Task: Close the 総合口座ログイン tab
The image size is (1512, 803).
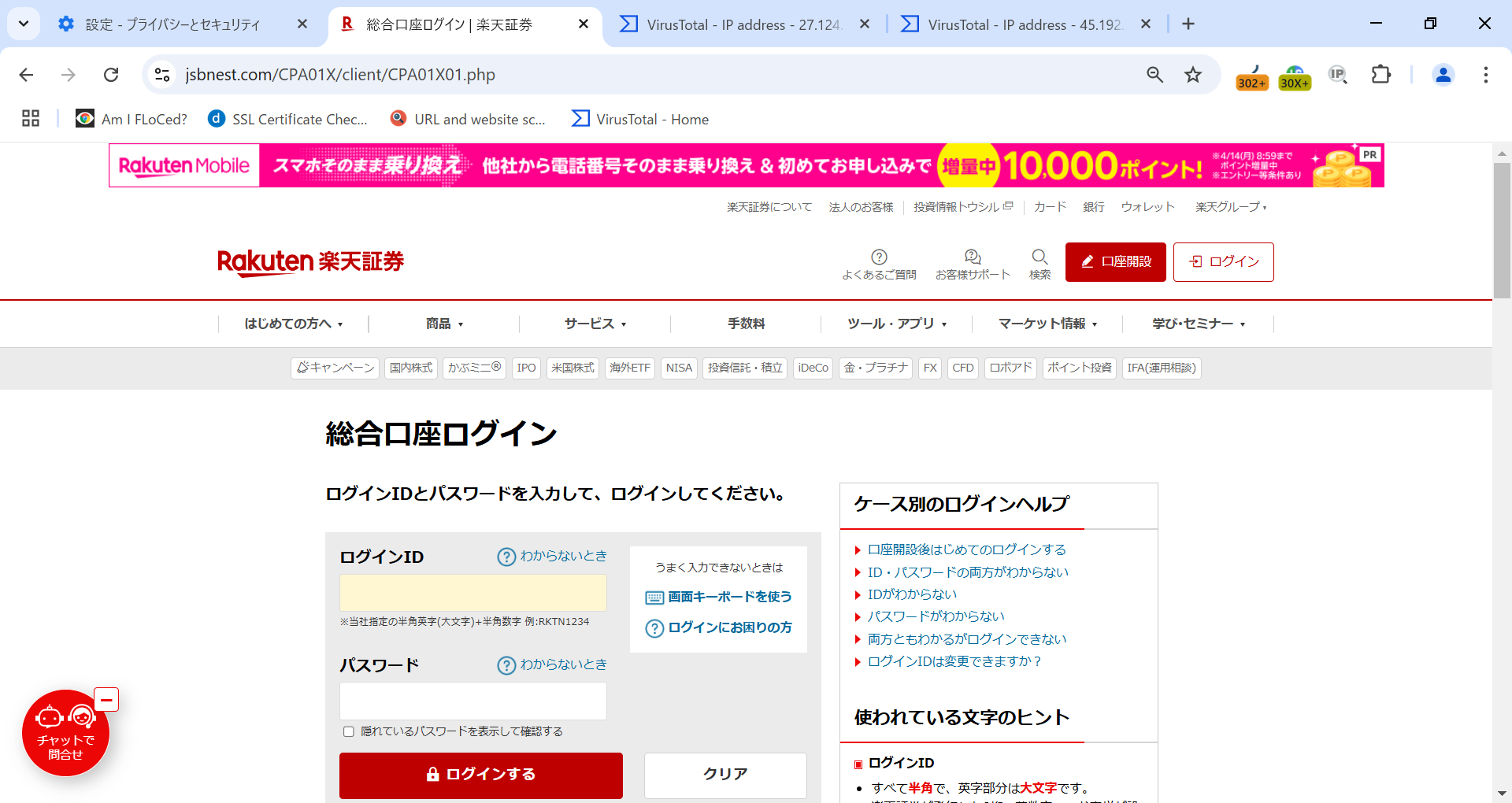Action: click(x=584, y=24)
